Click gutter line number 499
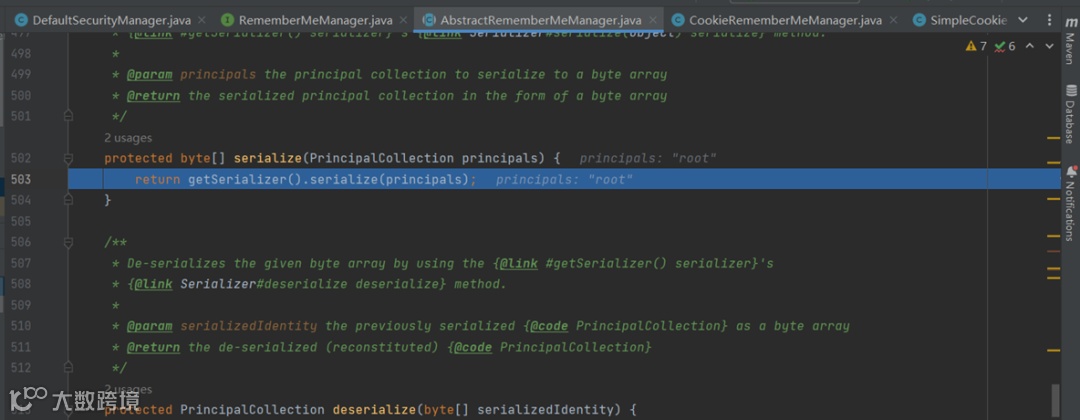 (x=21, y=74)
